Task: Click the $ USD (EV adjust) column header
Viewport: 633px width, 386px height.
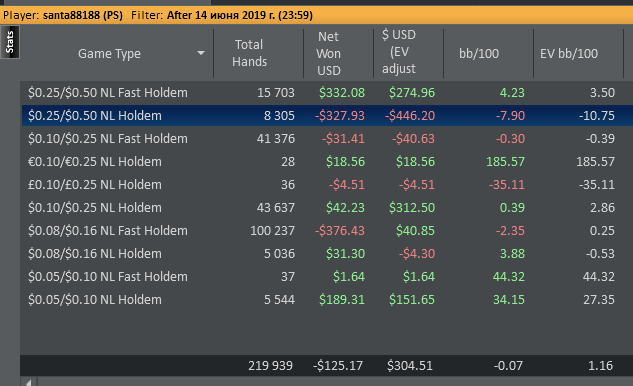Action: pyautogui.click(x=408, y=53)
